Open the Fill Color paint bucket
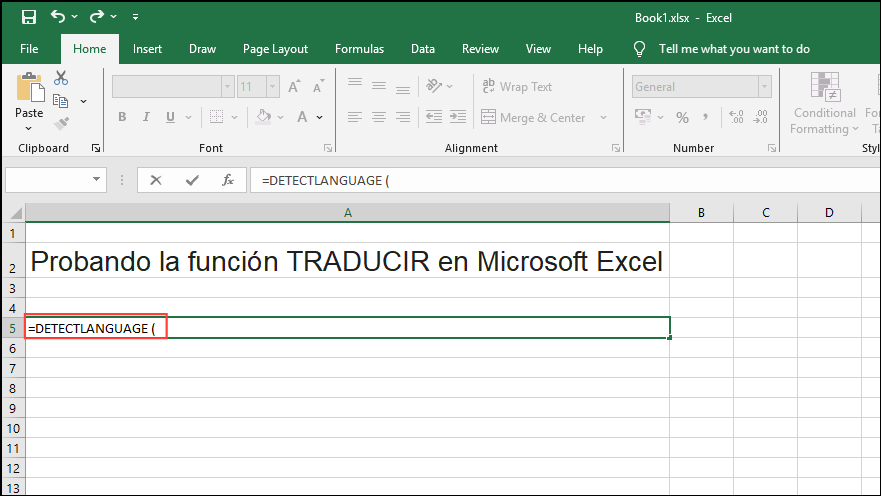Screen dimensions: 881x496 (263, 118)
